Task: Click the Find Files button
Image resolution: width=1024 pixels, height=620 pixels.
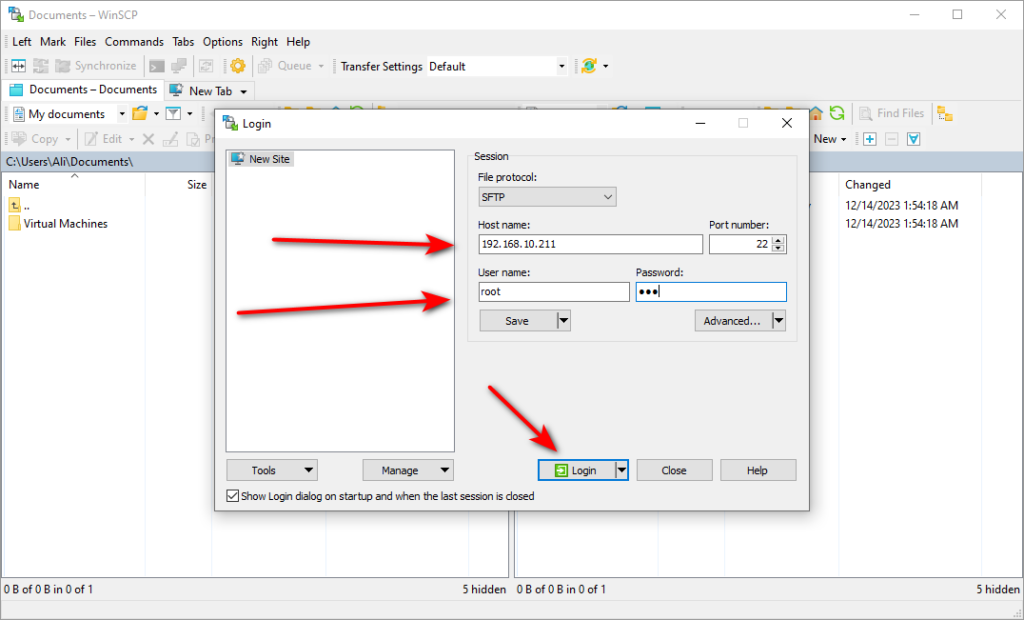Action: click(x=892, y=113)
